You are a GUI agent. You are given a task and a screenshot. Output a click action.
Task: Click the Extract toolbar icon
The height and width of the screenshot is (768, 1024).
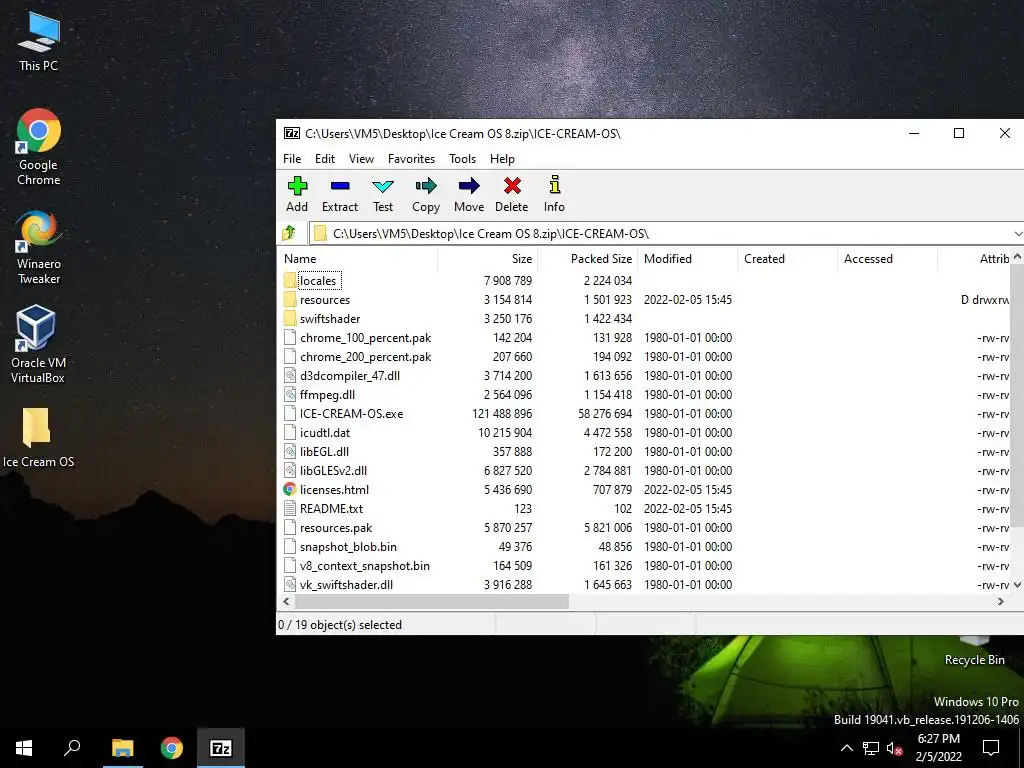(x=340, y=186)
